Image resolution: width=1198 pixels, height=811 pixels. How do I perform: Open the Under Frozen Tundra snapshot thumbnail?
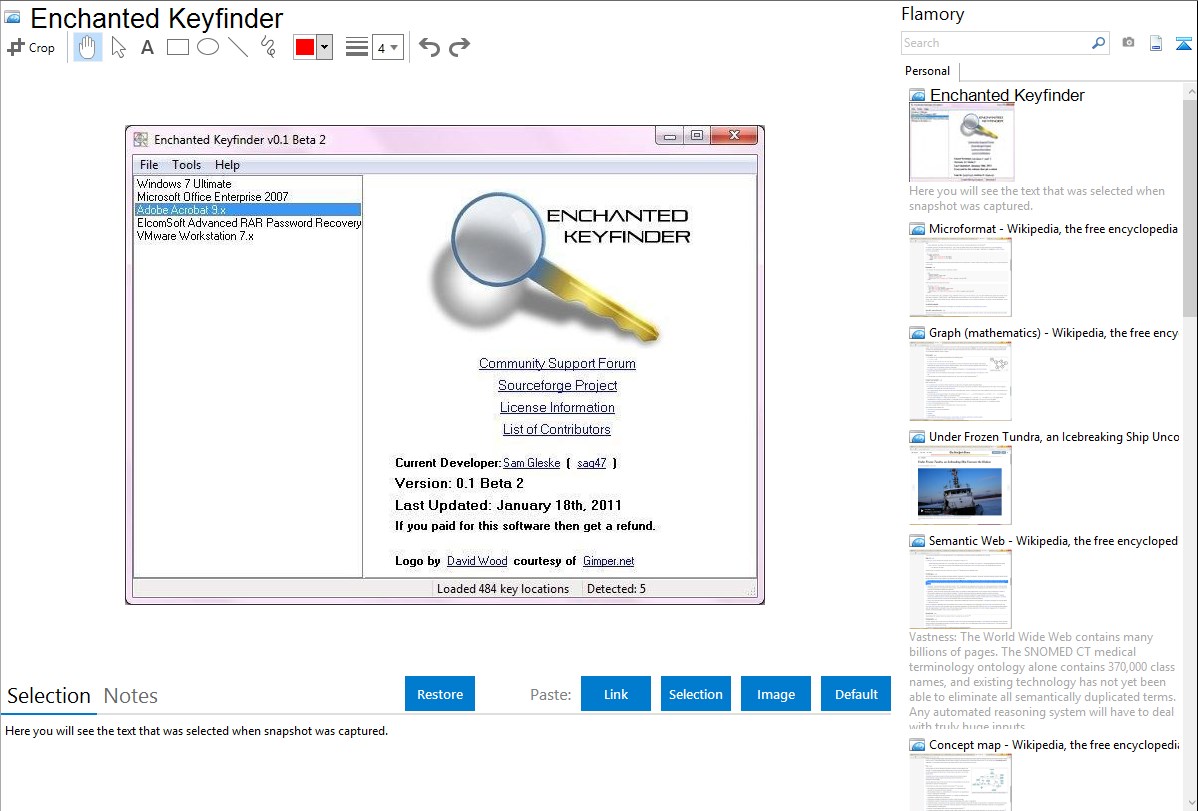point(960,485)
